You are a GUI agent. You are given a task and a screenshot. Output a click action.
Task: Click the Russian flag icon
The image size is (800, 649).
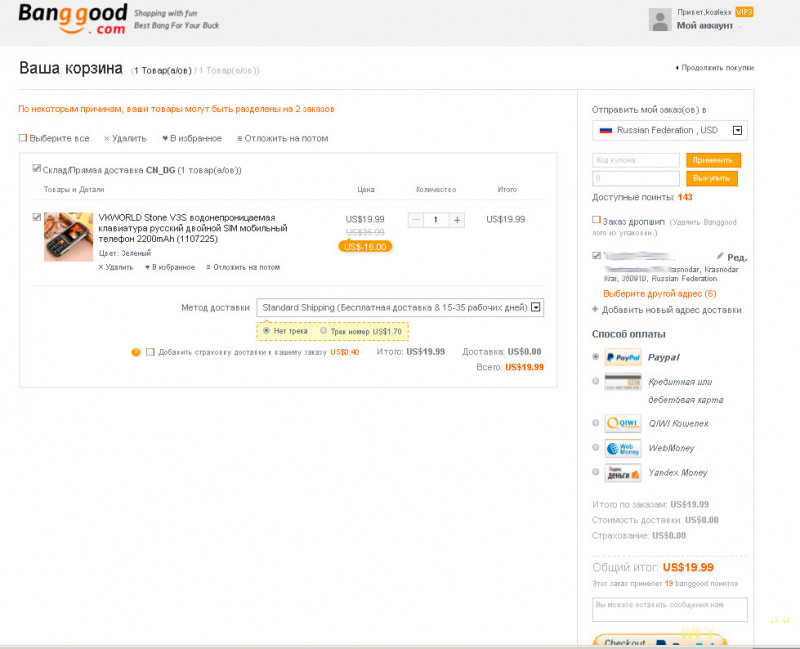(x=606, y=131)
